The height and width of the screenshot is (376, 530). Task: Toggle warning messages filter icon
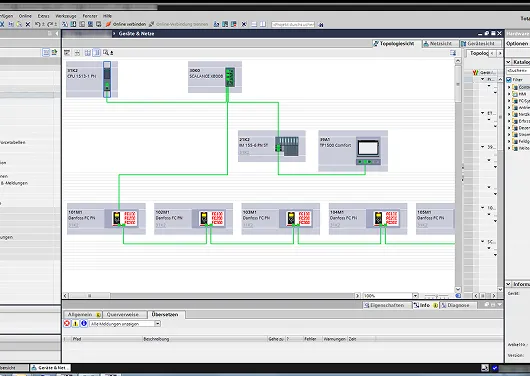tap(75, 324)
